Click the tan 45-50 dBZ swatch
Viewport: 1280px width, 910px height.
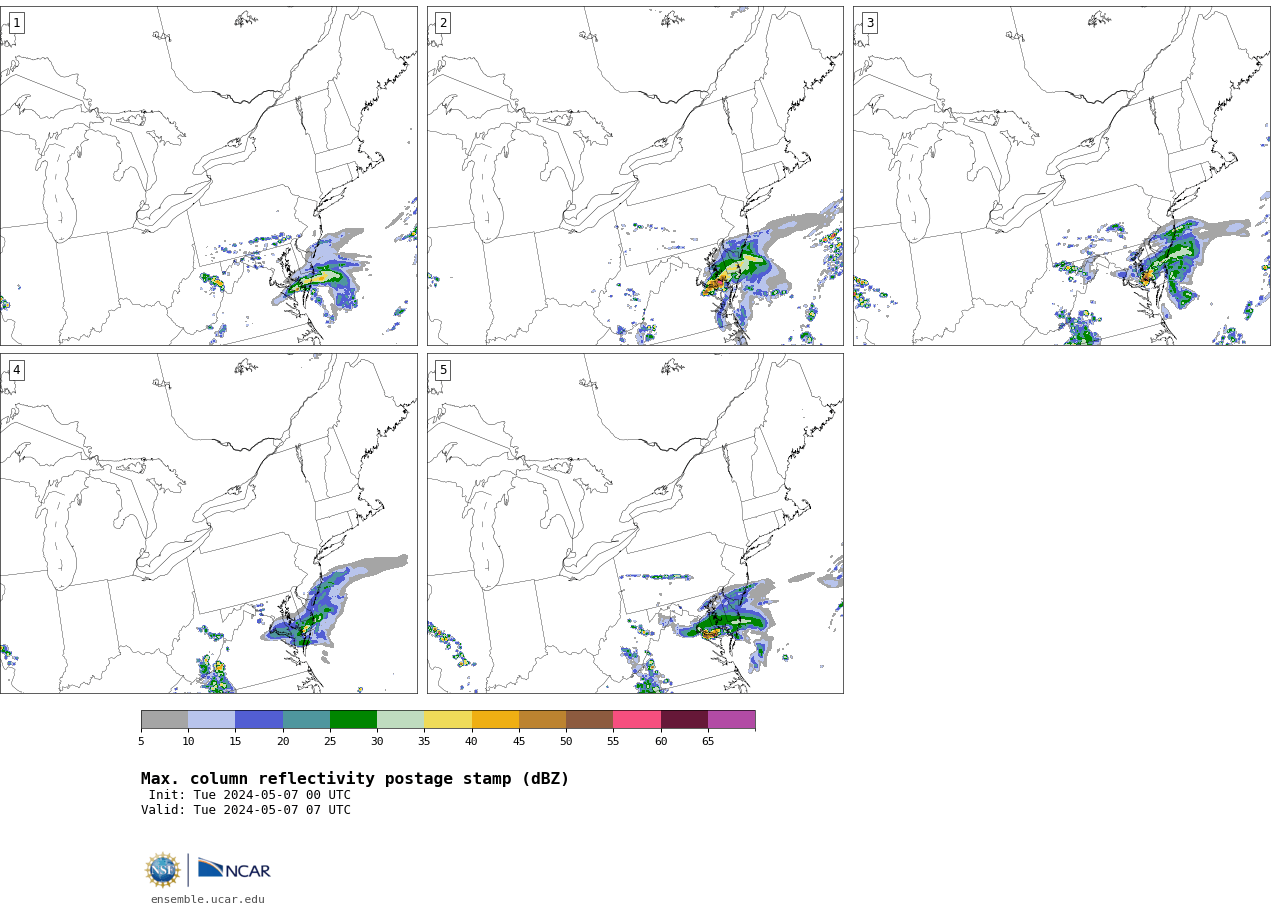coord(542,720)
